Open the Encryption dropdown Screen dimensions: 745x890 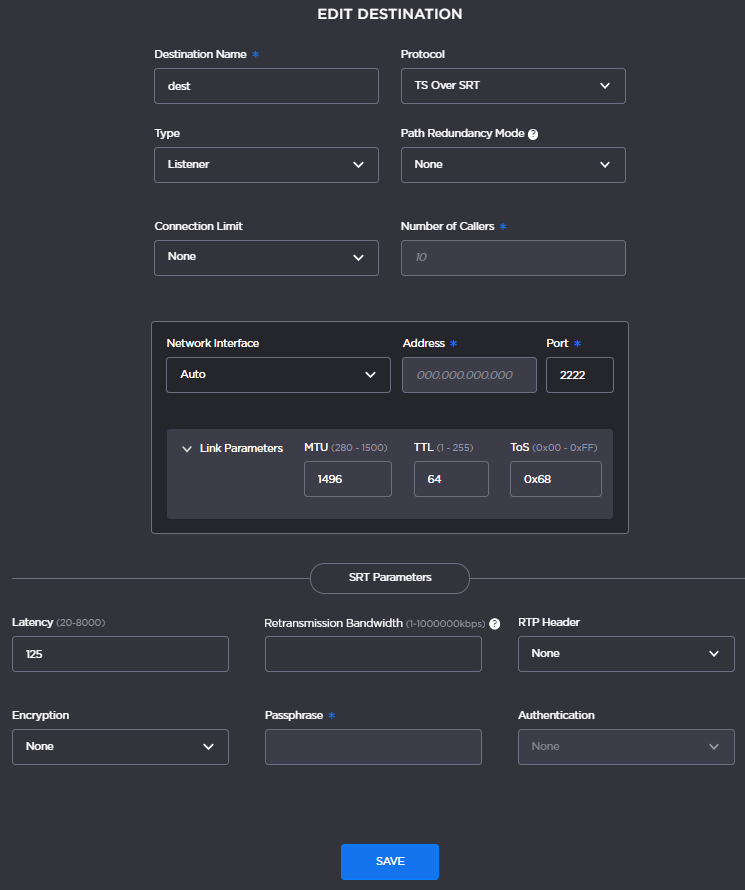[120, 746]
